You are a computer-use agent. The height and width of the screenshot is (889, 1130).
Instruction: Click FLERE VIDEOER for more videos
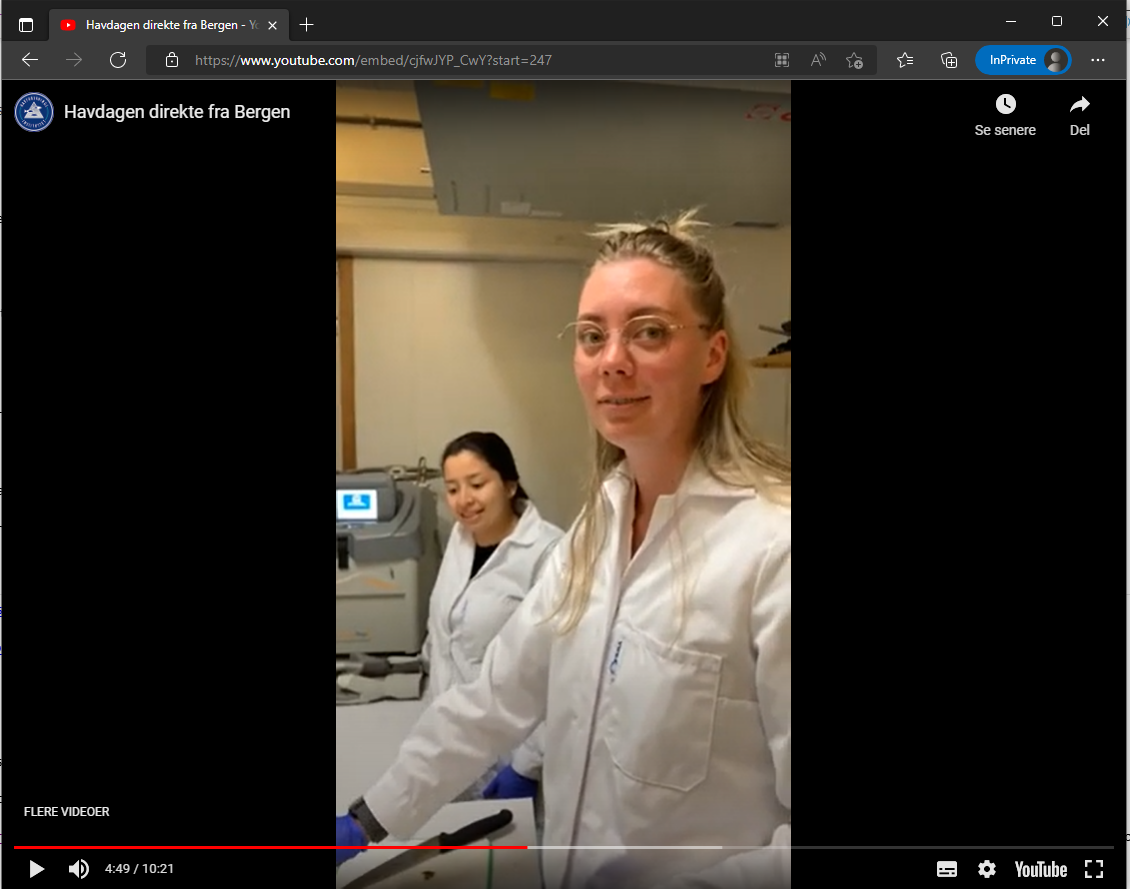pyautogui.click(x=66, y=812)
